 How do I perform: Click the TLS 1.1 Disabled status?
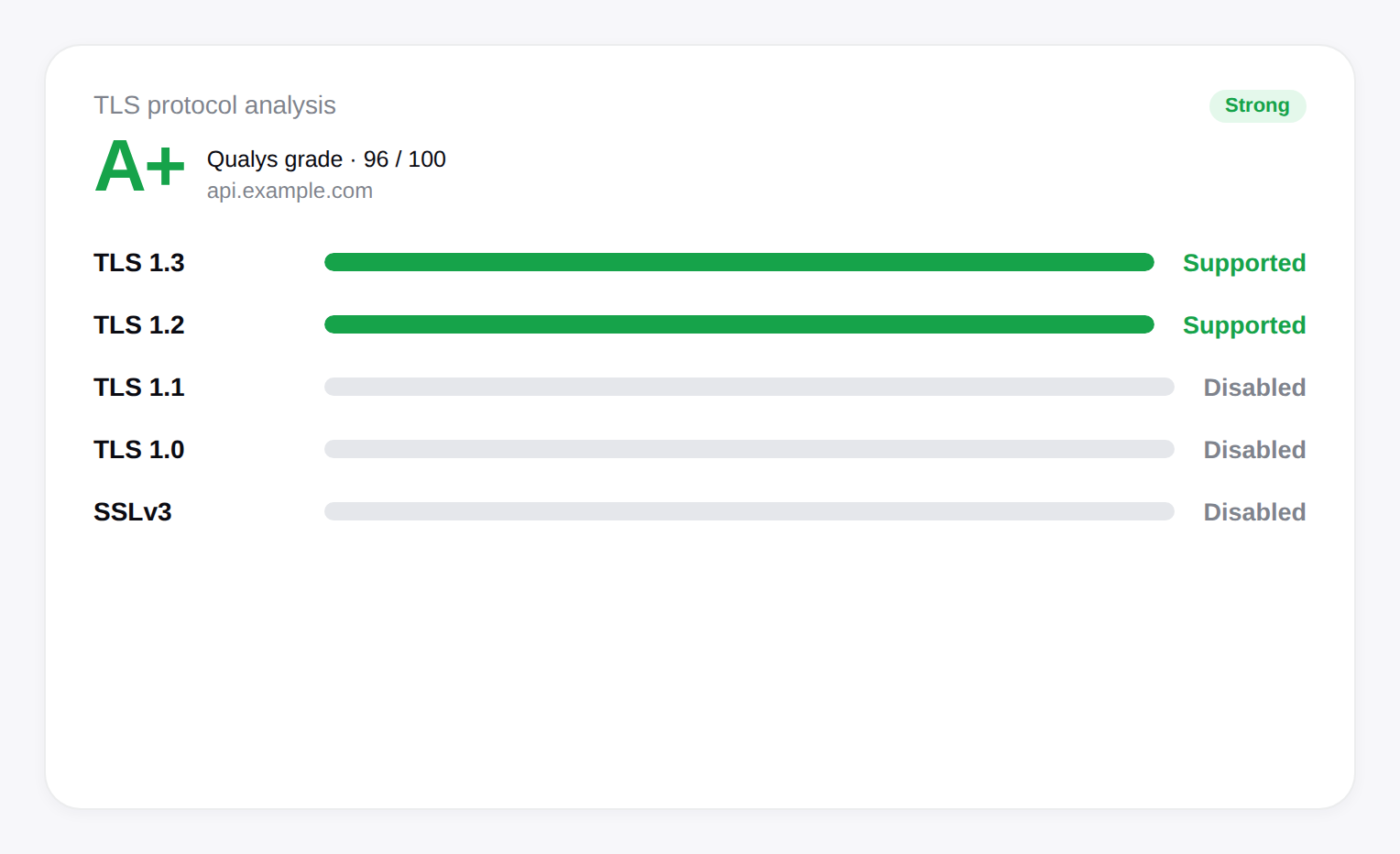(x=1253, y=388)
